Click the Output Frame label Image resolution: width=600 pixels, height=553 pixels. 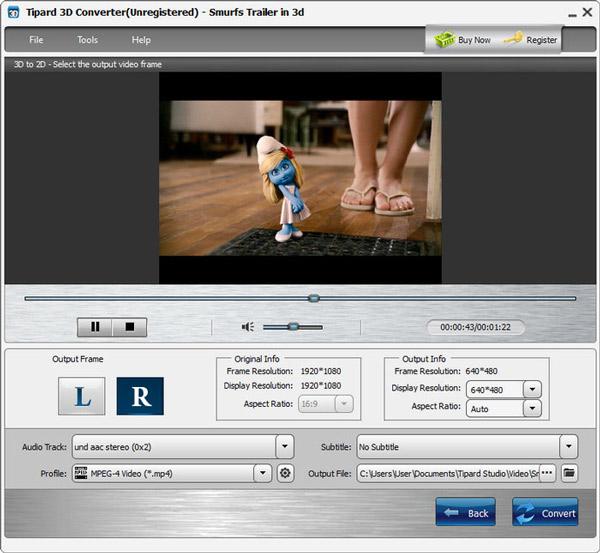[78, 359]
